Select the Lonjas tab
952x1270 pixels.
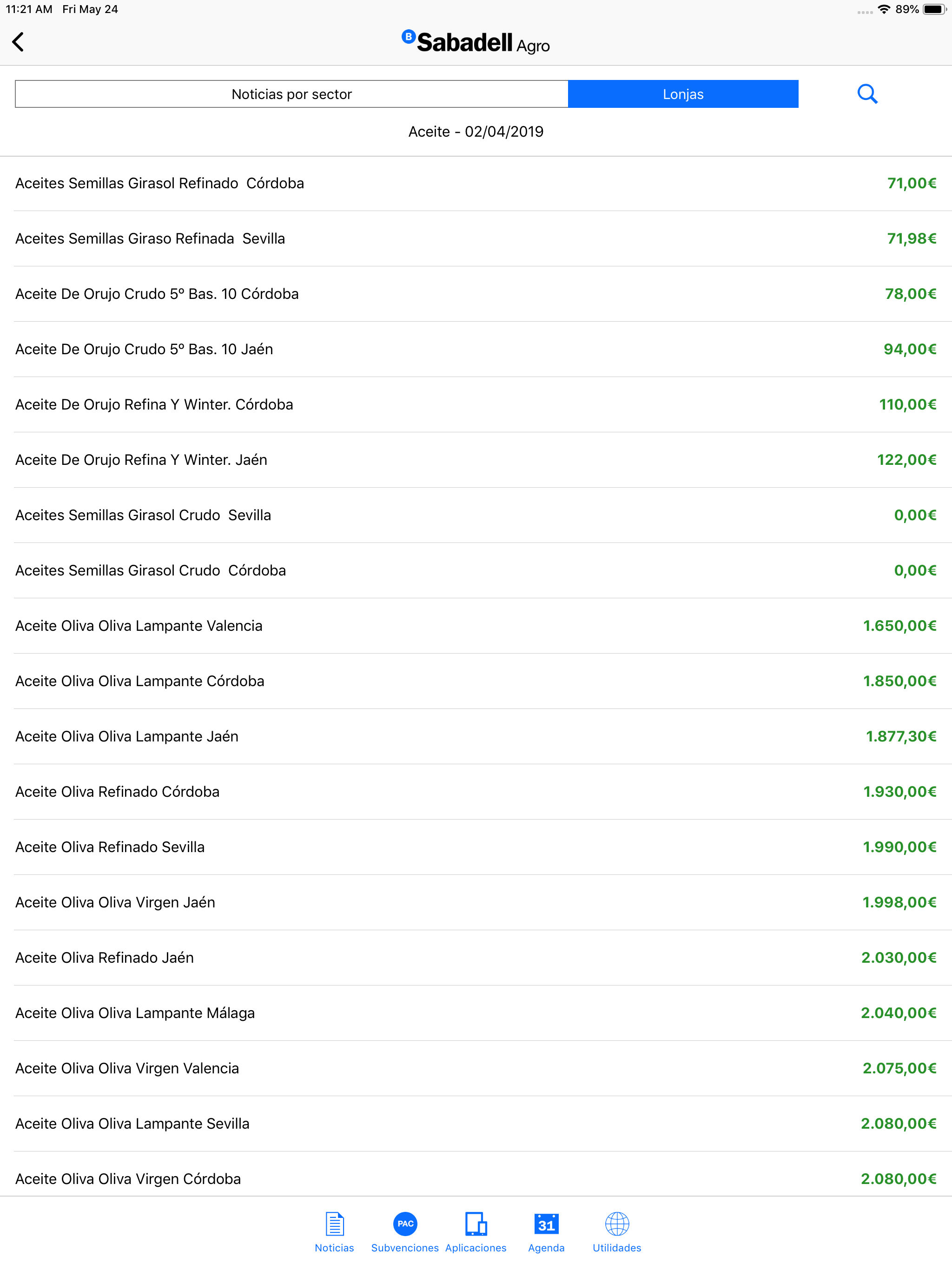tap(683, 94)
